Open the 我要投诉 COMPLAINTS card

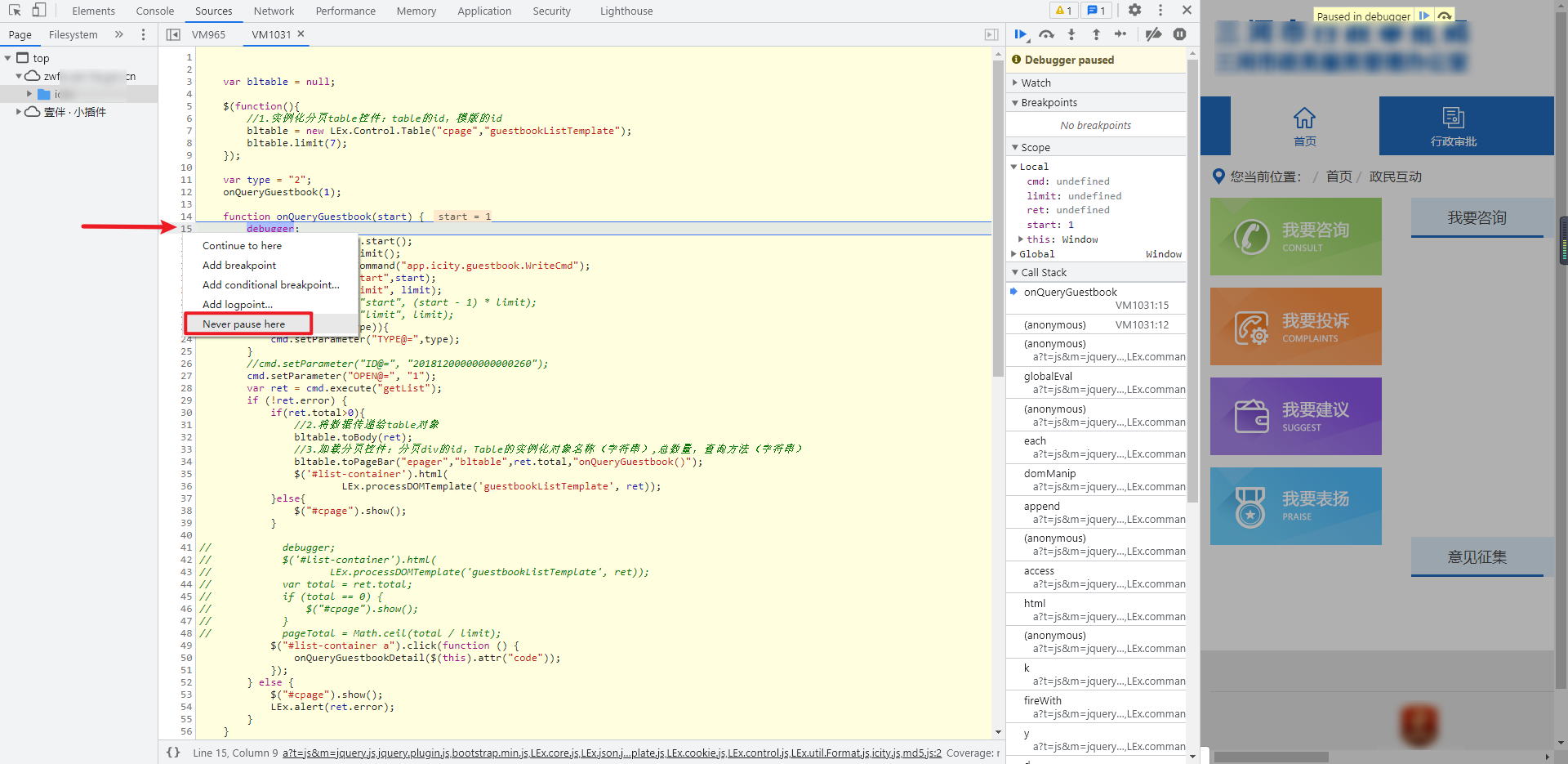(1295, 326)
